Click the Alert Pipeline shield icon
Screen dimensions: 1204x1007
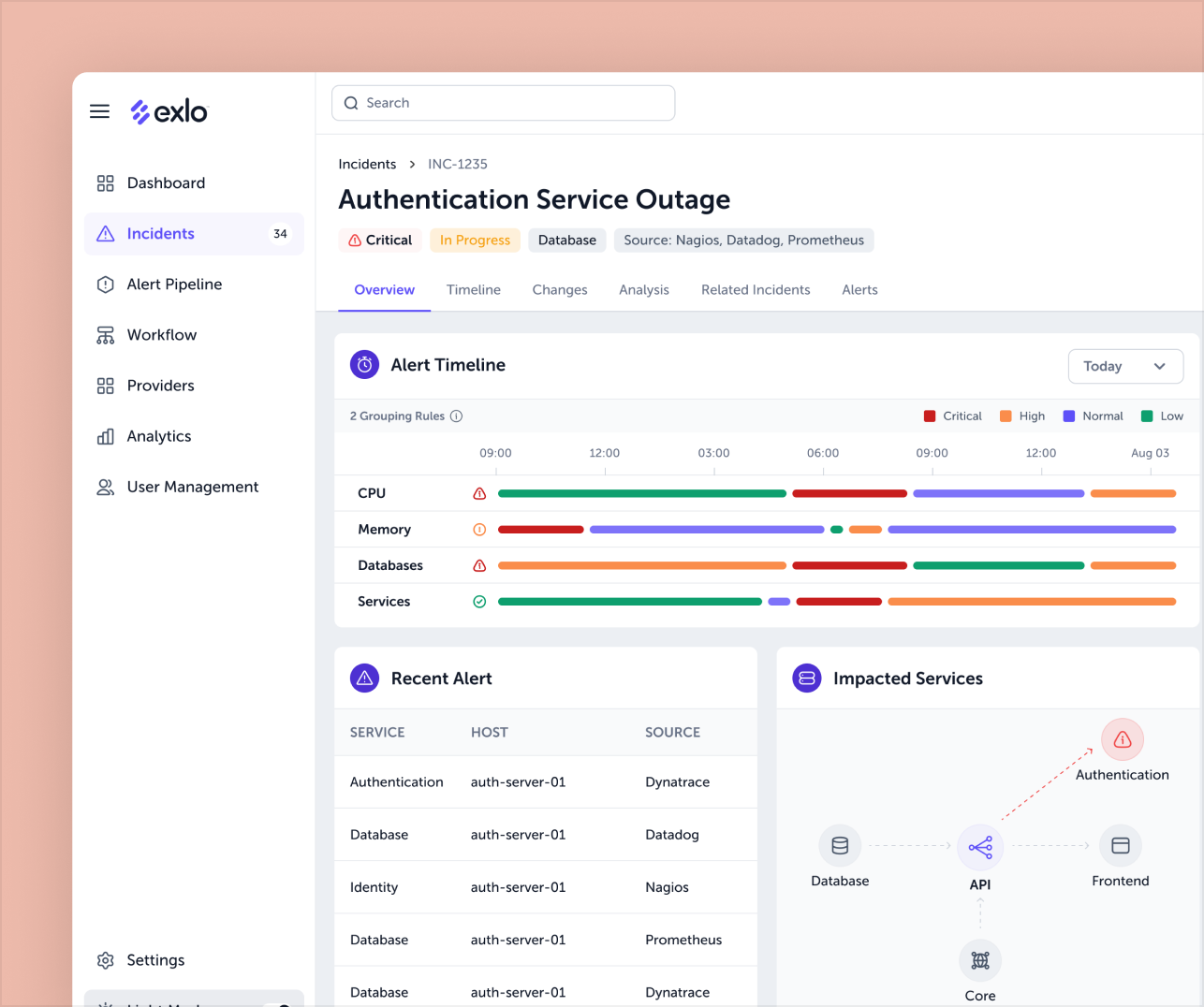coord(106,285)
